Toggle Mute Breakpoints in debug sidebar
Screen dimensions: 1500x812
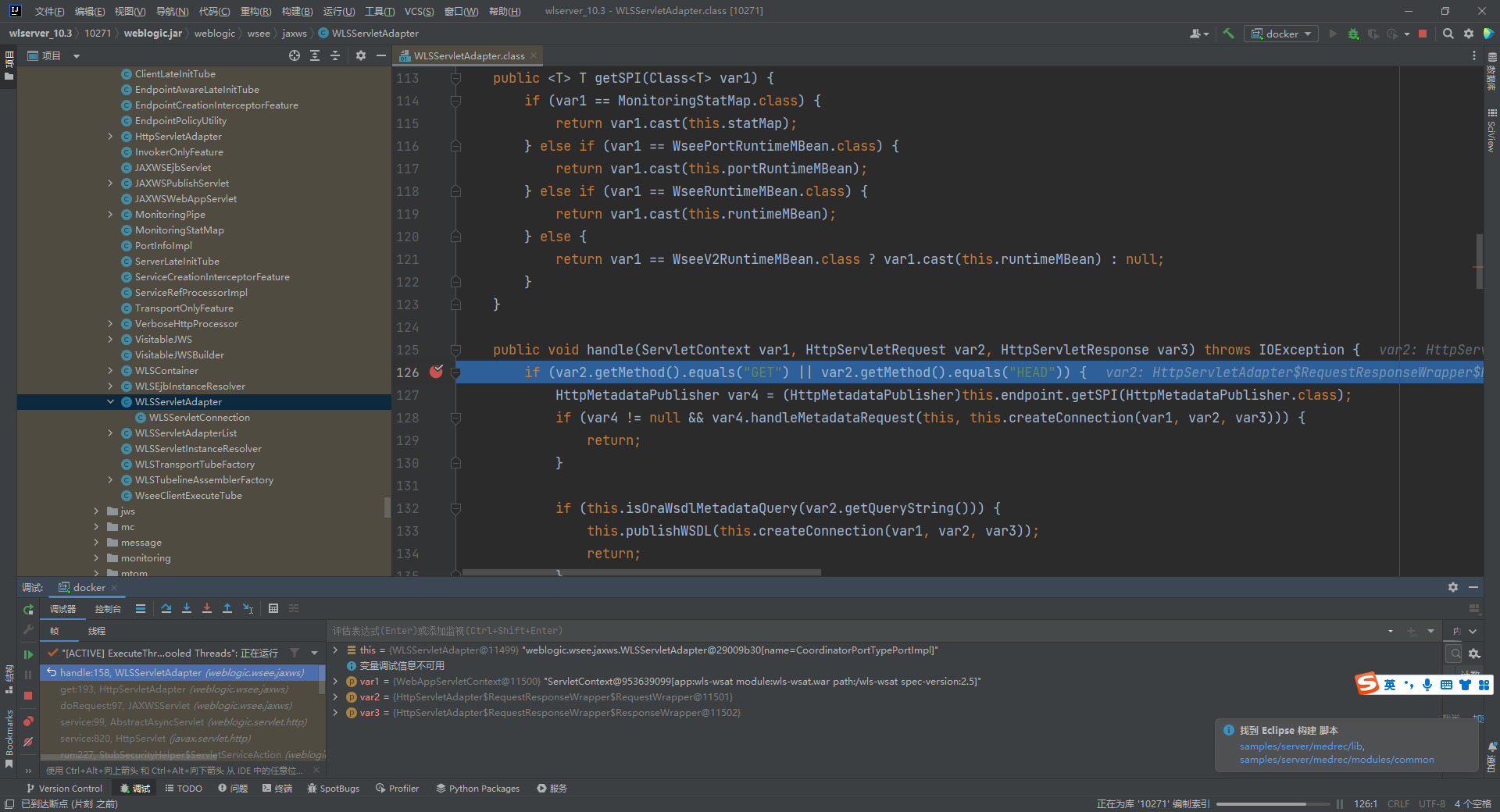pyautogui.click(x=28, y=742)
